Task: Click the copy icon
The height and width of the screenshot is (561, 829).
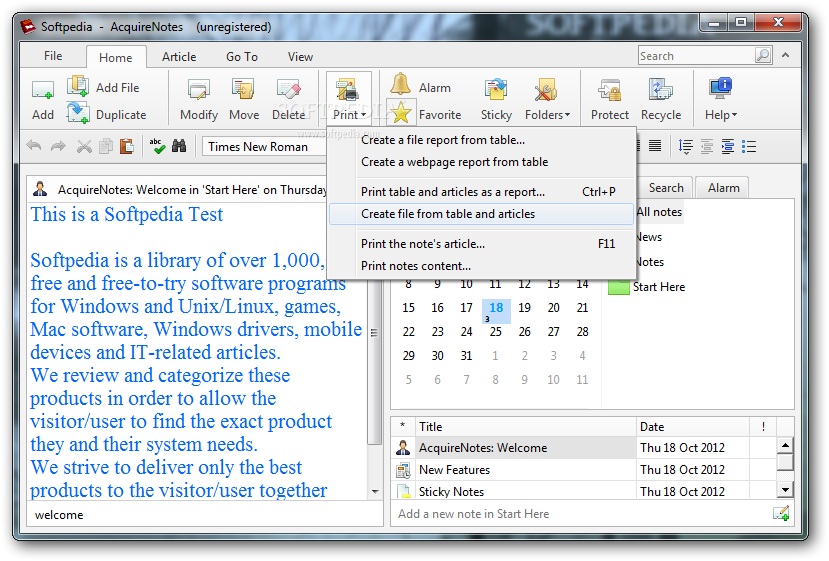Action: (x=106, y=146)
